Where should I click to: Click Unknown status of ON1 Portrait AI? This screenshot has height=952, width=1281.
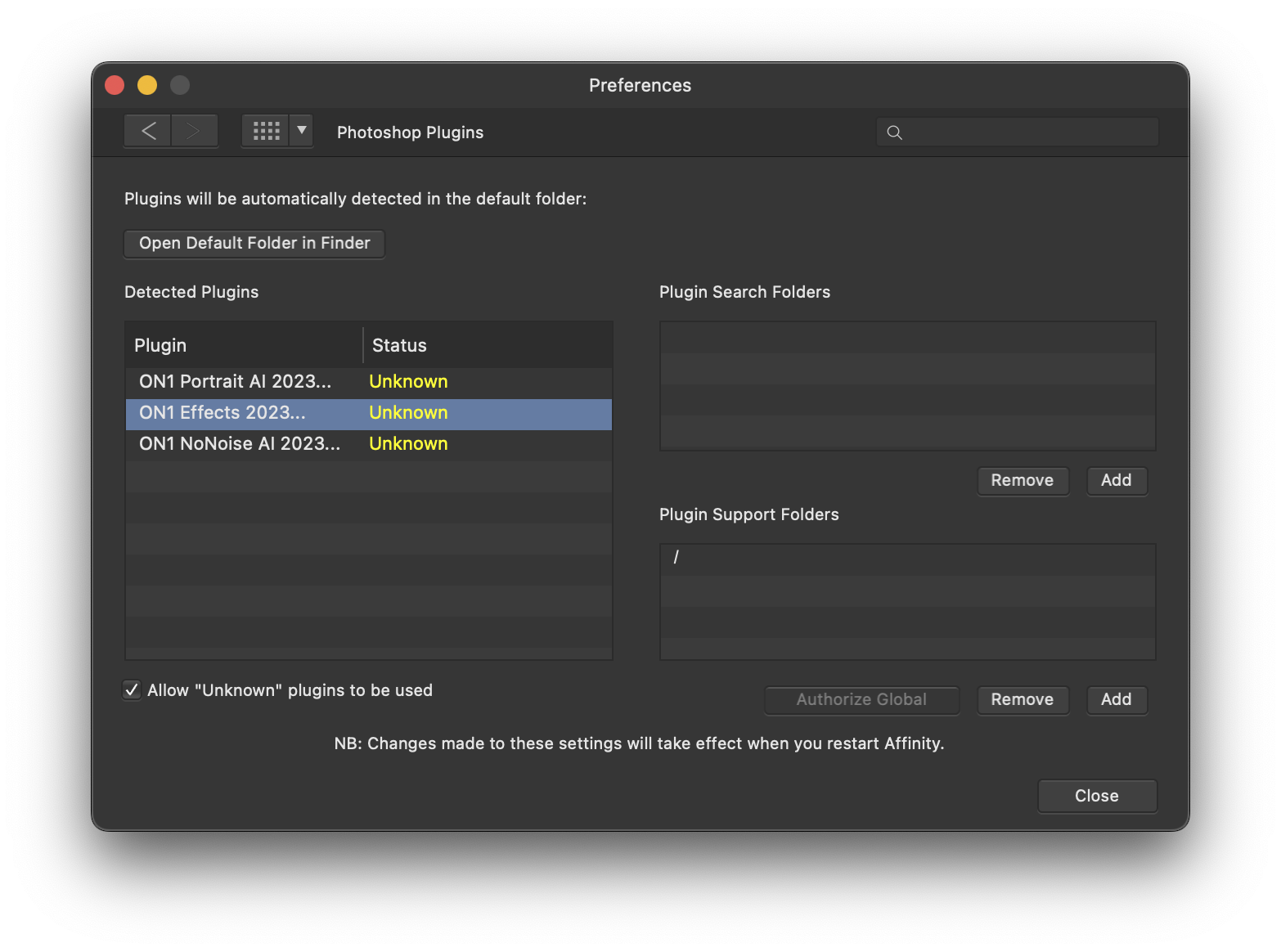(408, 382)
